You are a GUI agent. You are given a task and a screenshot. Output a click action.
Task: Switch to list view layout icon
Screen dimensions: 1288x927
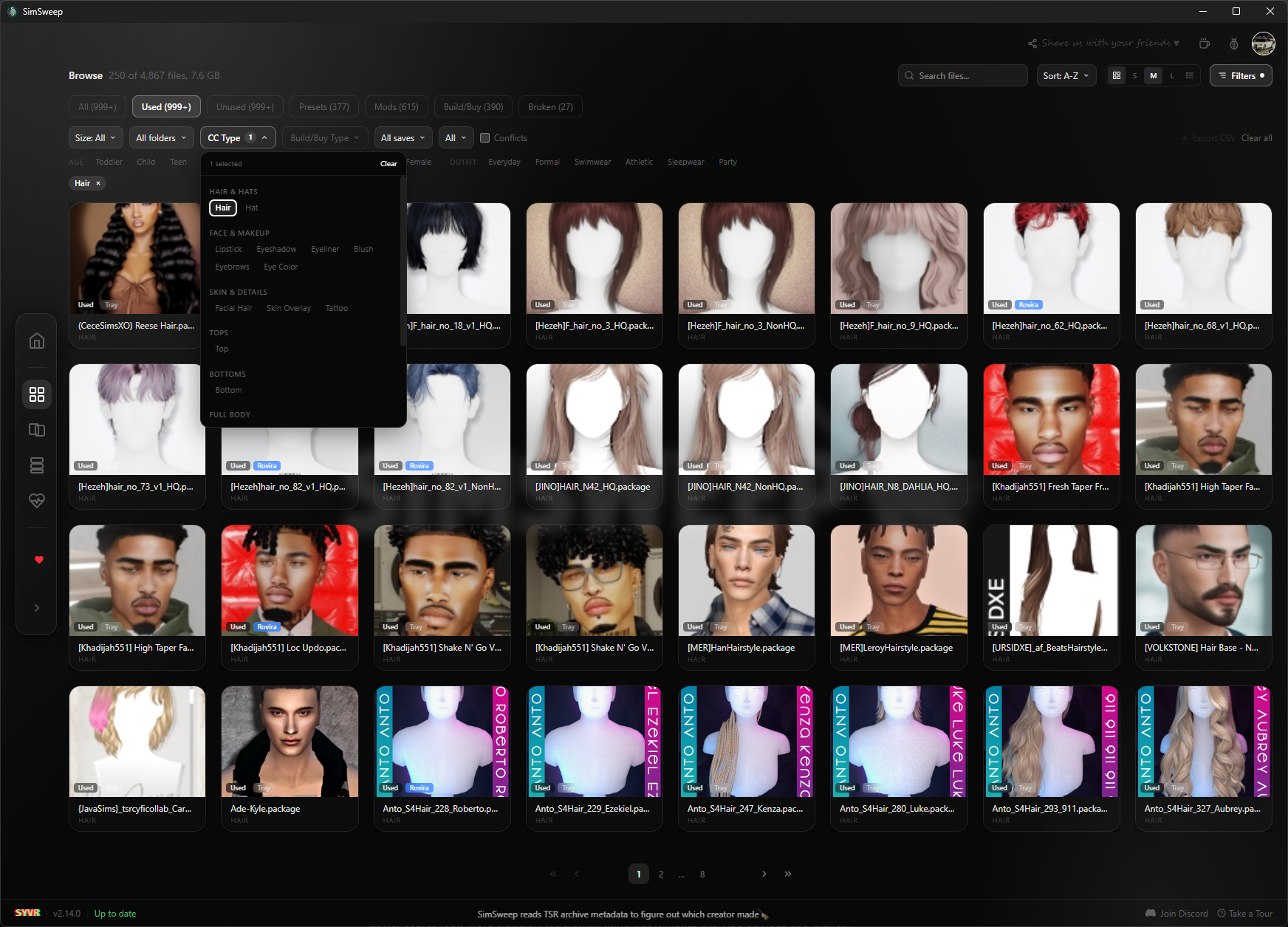1189,76
